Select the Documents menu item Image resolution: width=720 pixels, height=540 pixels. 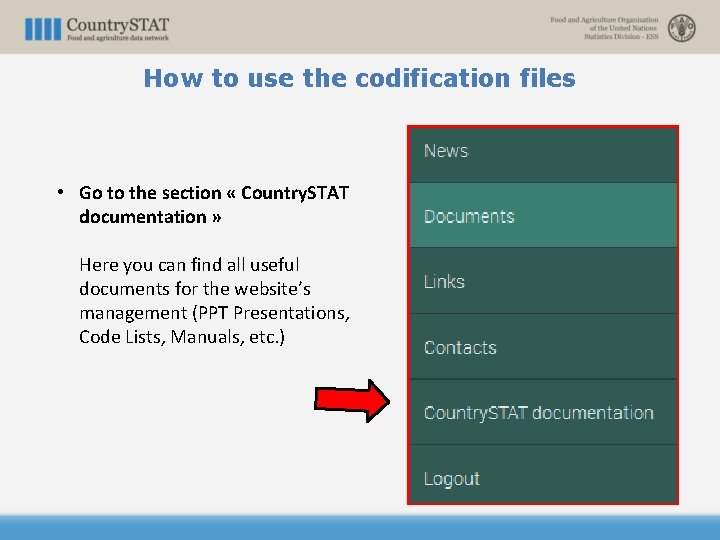coord(543,215)
